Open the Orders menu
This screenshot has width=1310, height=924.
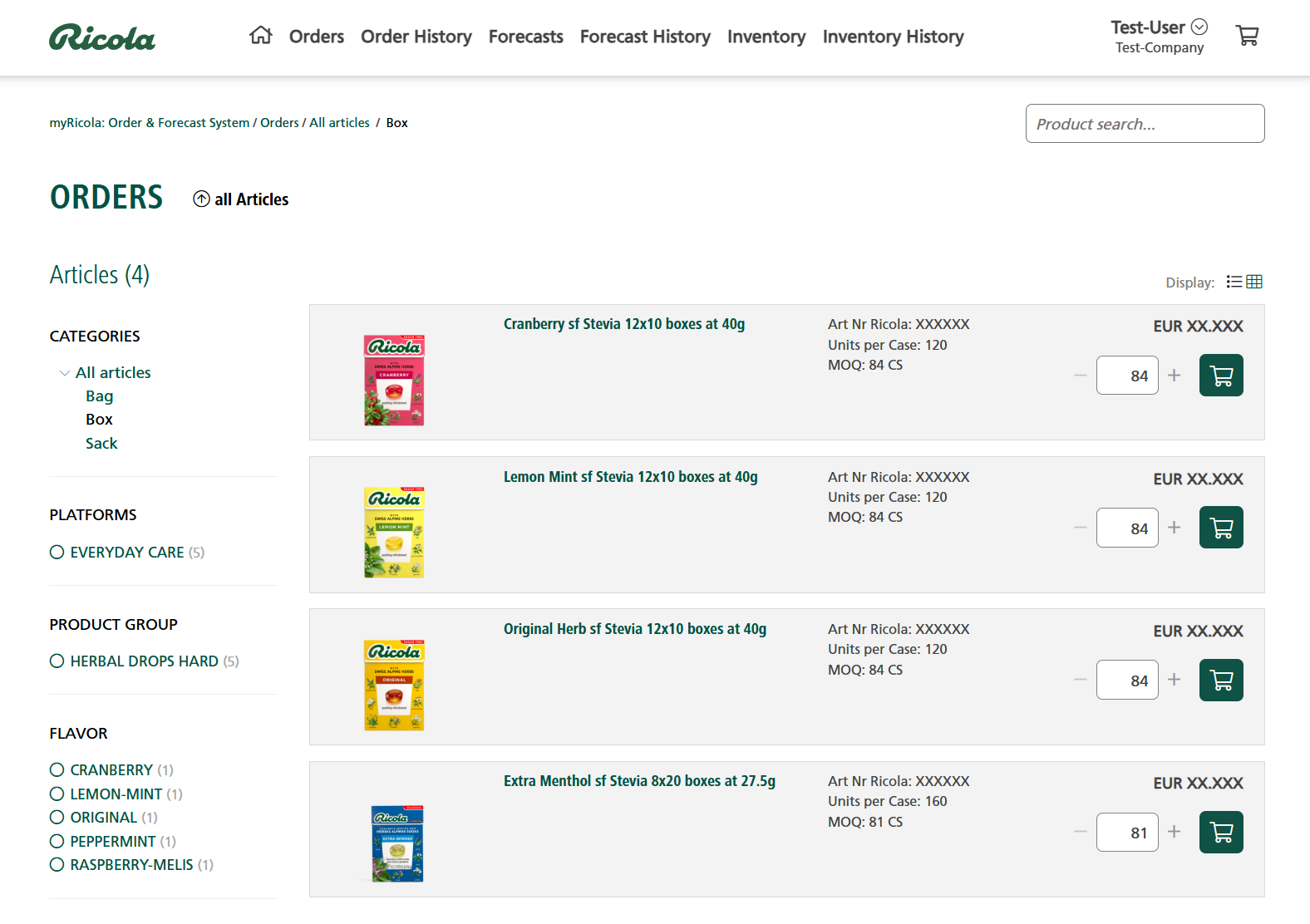pyautogui.click(x=317, y=37)
